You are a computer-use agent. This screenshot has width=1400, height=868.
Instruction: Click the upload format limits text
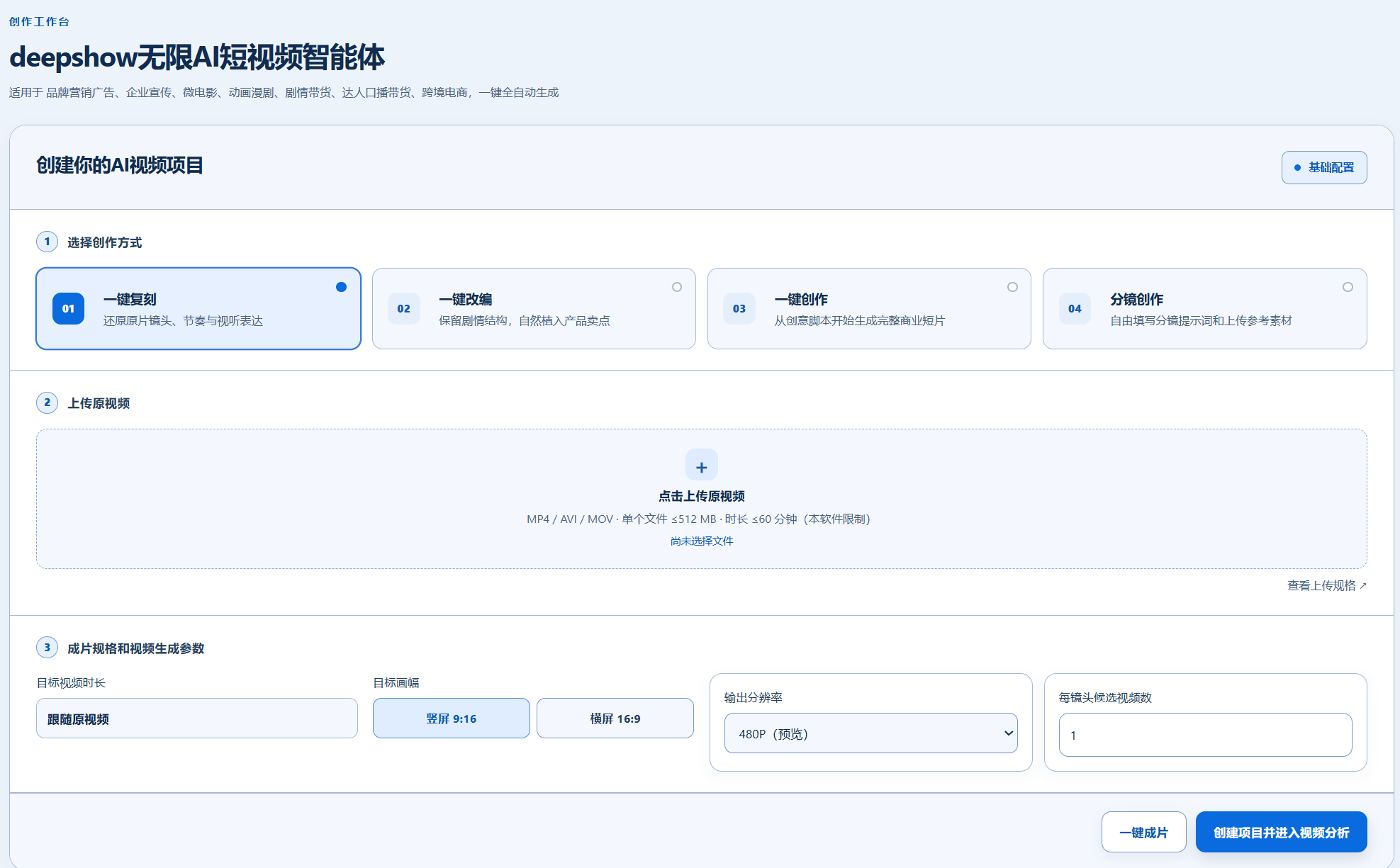[x=699, y=519]
